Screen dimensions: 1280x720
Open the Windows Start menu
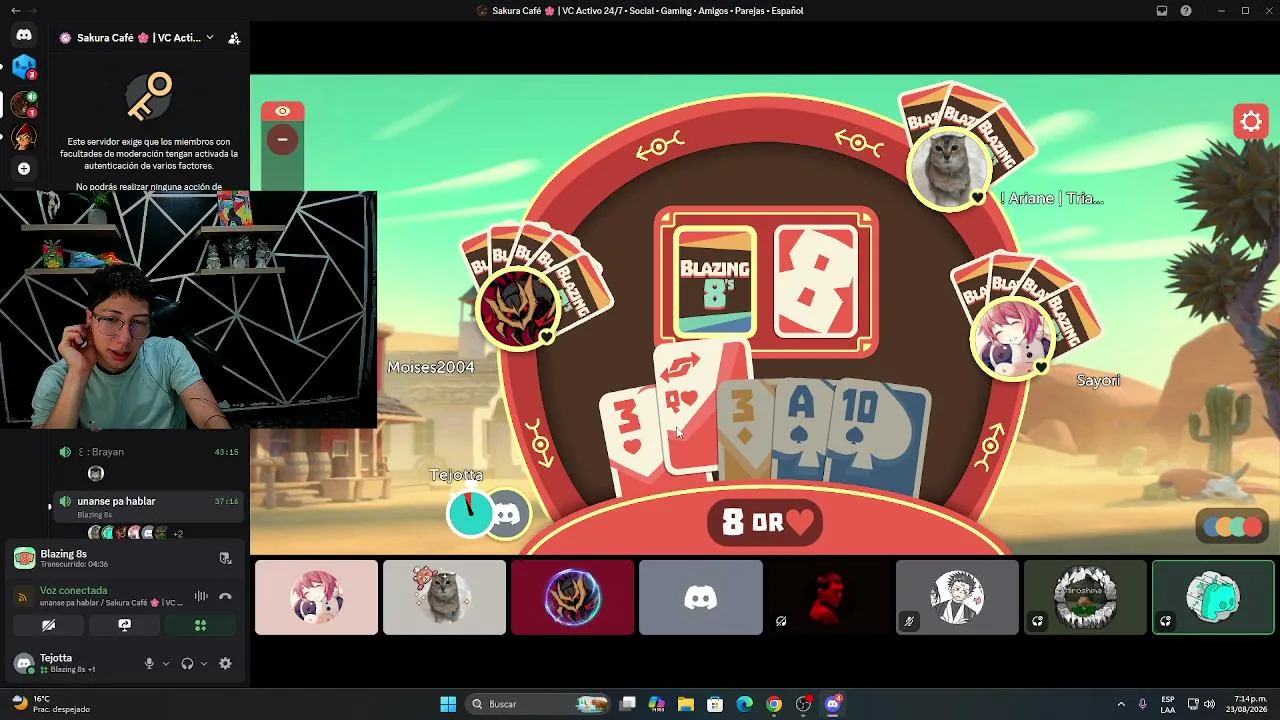(448, 704)
